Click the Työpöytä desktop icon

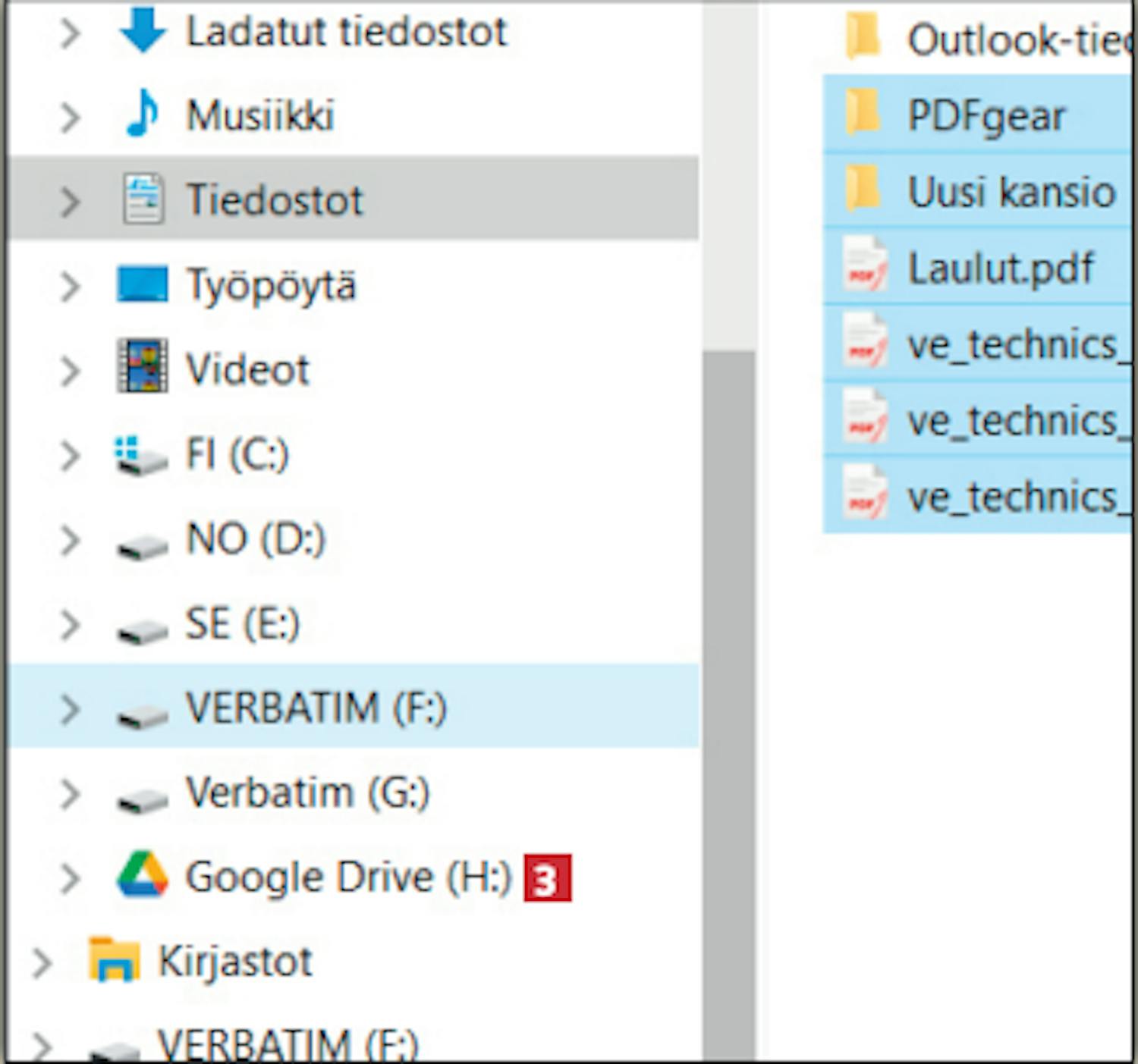[142, 285]
